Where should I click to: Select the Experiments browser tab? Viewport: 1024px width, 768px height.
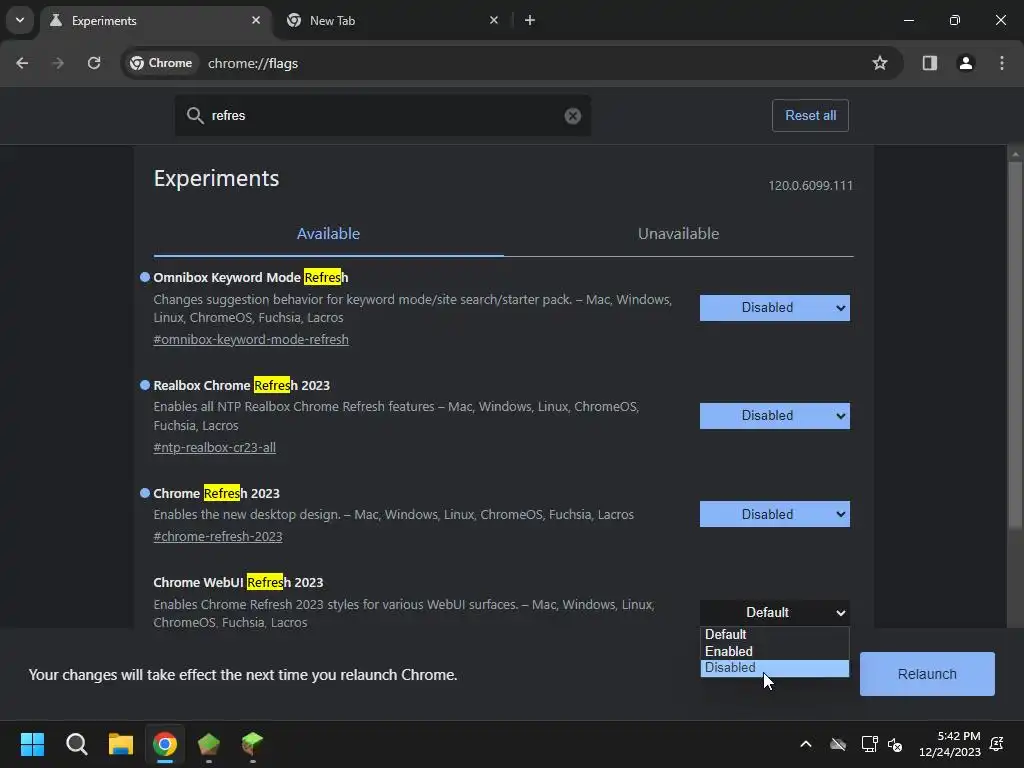coord(155,20)
